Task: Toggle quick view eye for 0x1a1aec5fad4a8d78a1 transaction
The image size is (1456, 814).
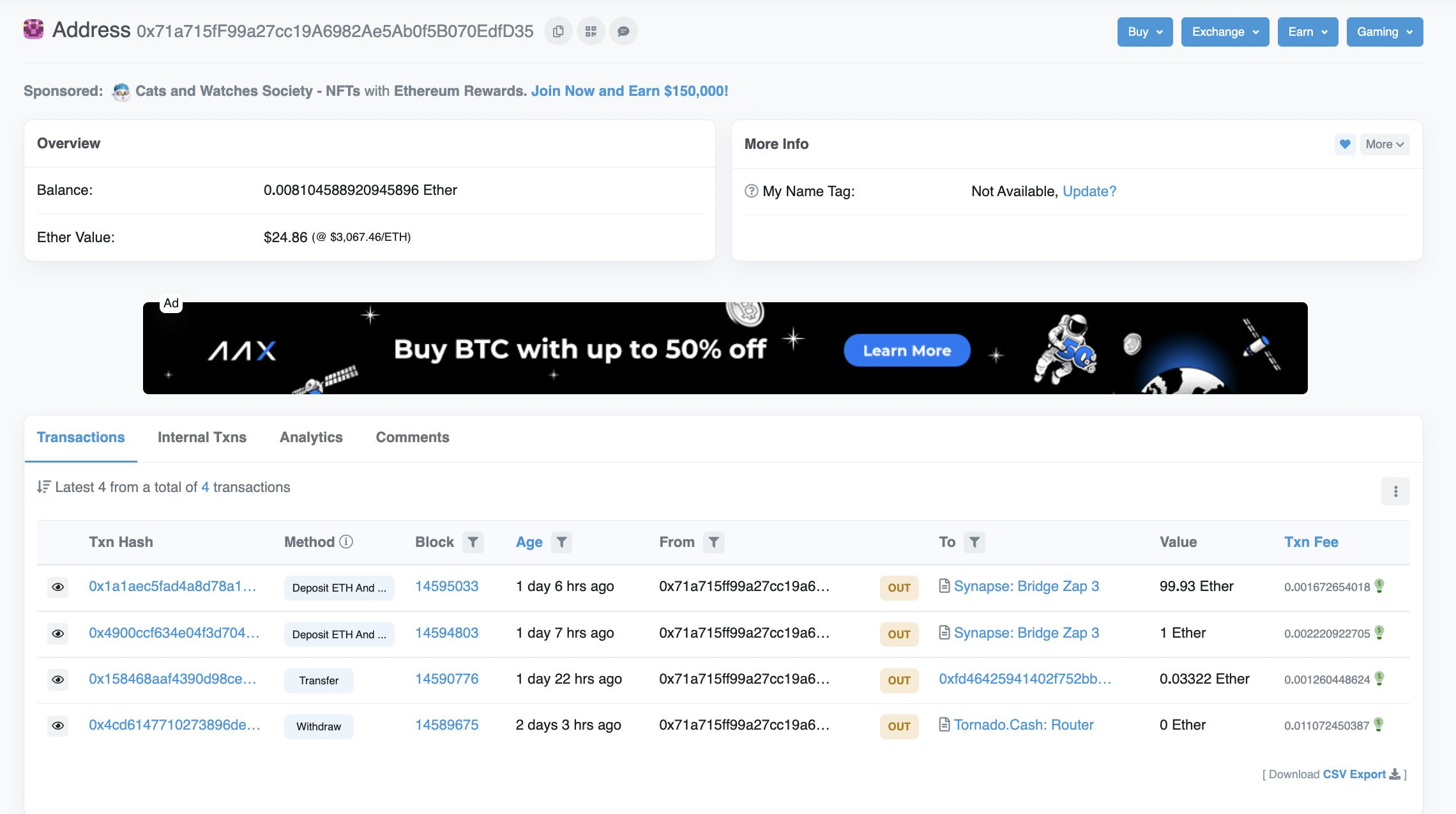Action: 57,587
